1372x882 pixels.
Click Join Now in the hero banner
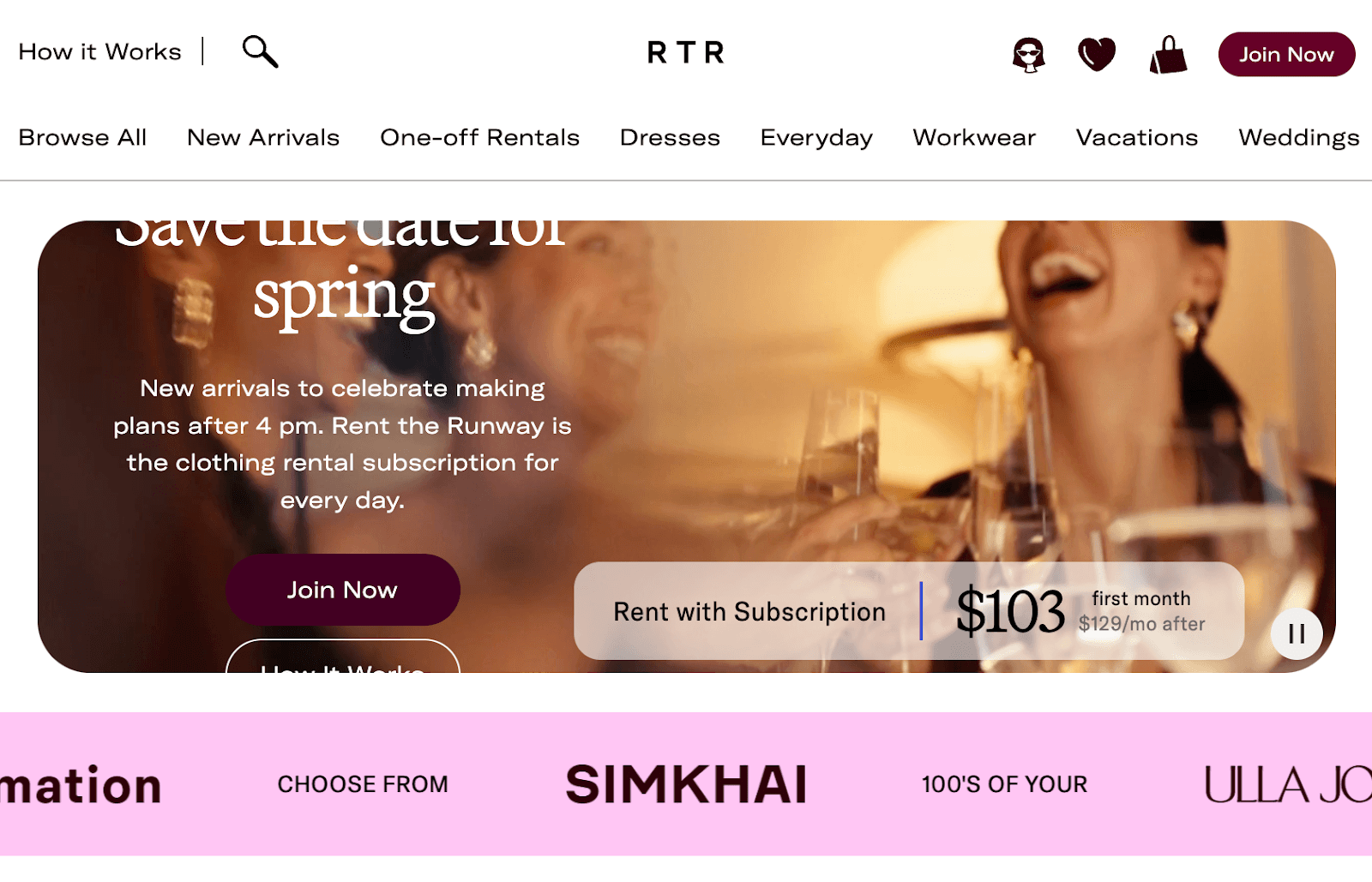pos(342,590)
